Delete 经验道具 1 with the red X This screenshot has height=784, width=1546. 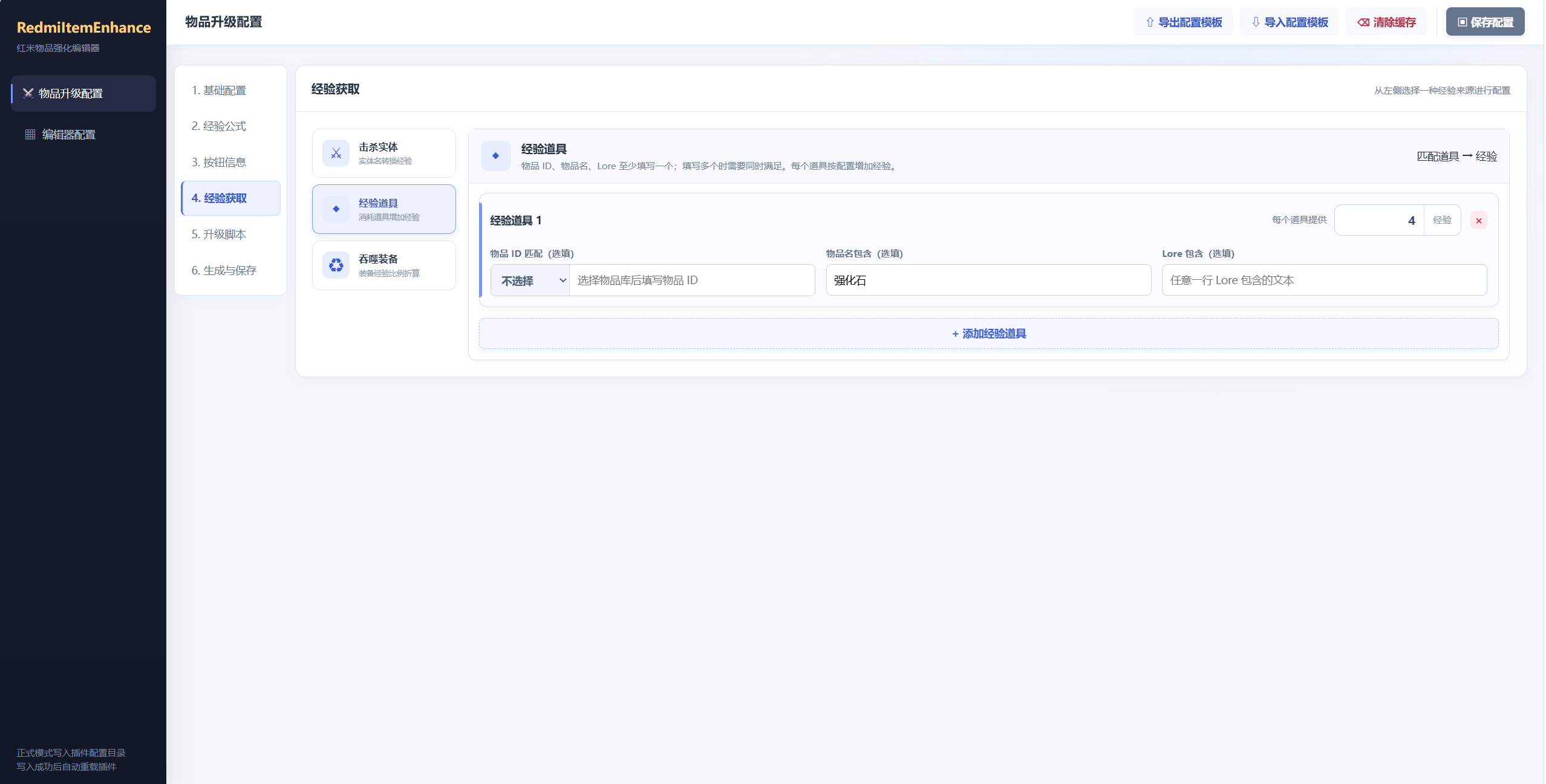1478,221
